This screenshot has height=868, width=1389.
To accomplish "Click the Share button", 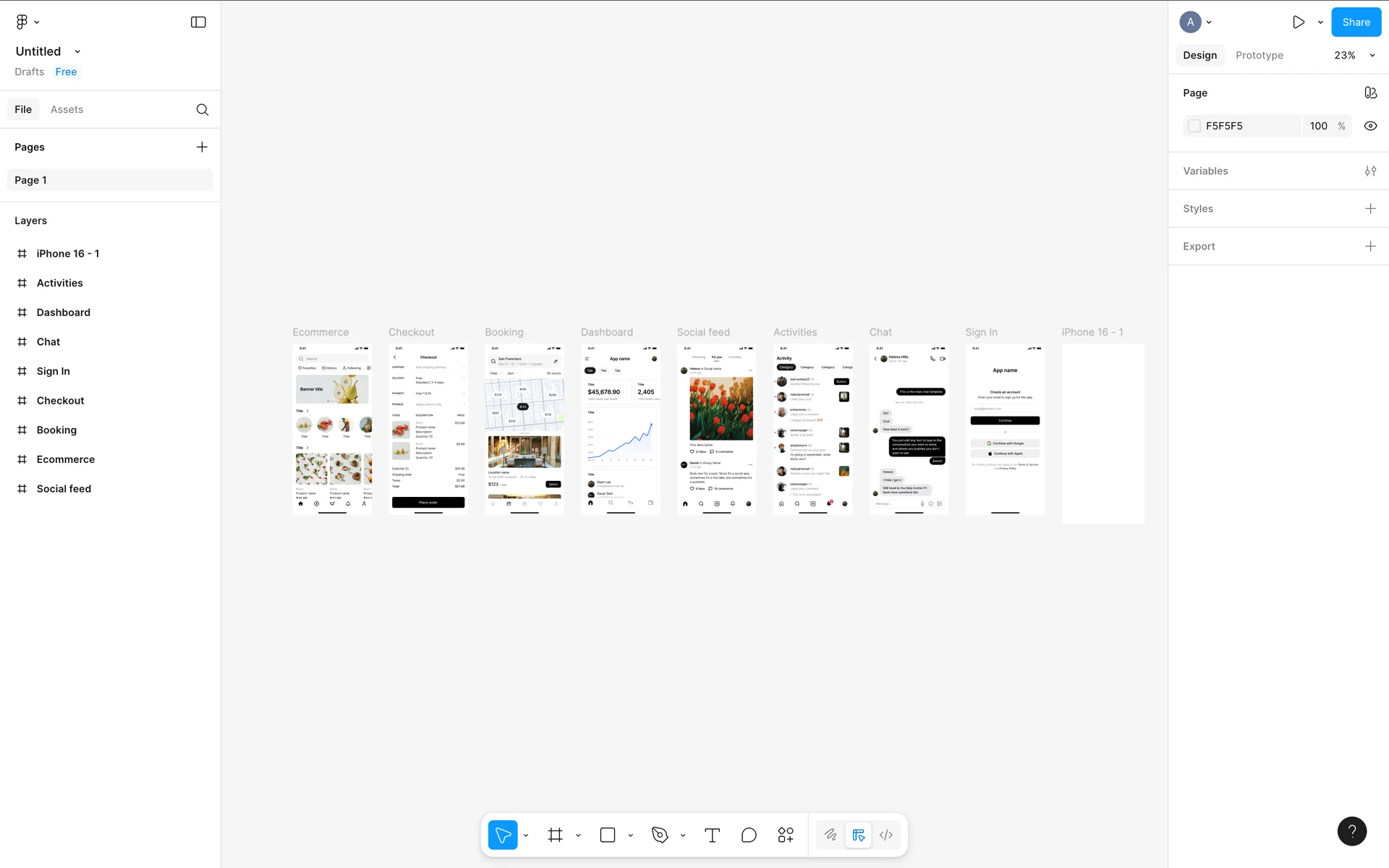I will click(1356, 22).
